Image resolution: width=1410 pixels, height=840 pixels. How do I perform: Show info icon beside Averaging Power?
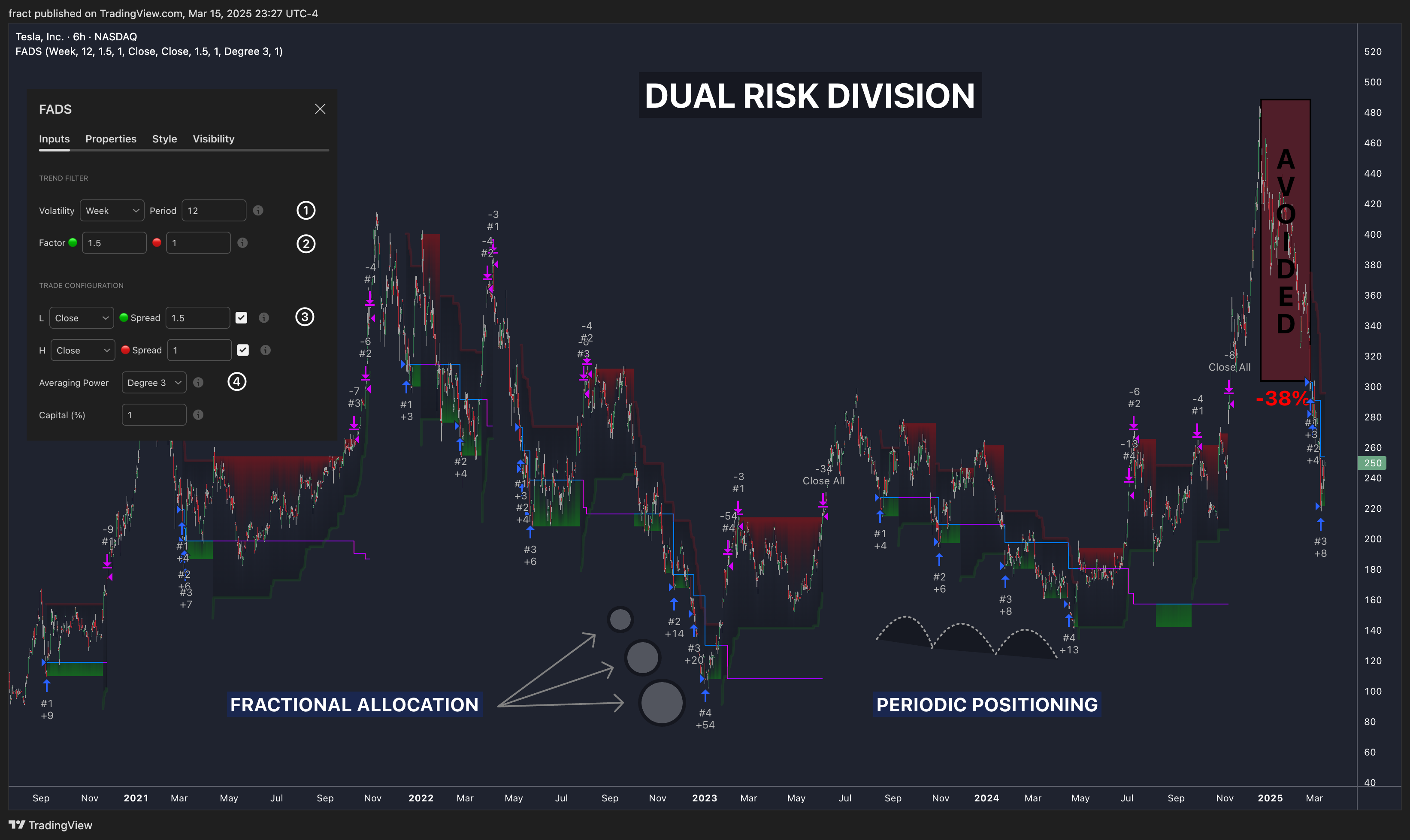(198, 383)
